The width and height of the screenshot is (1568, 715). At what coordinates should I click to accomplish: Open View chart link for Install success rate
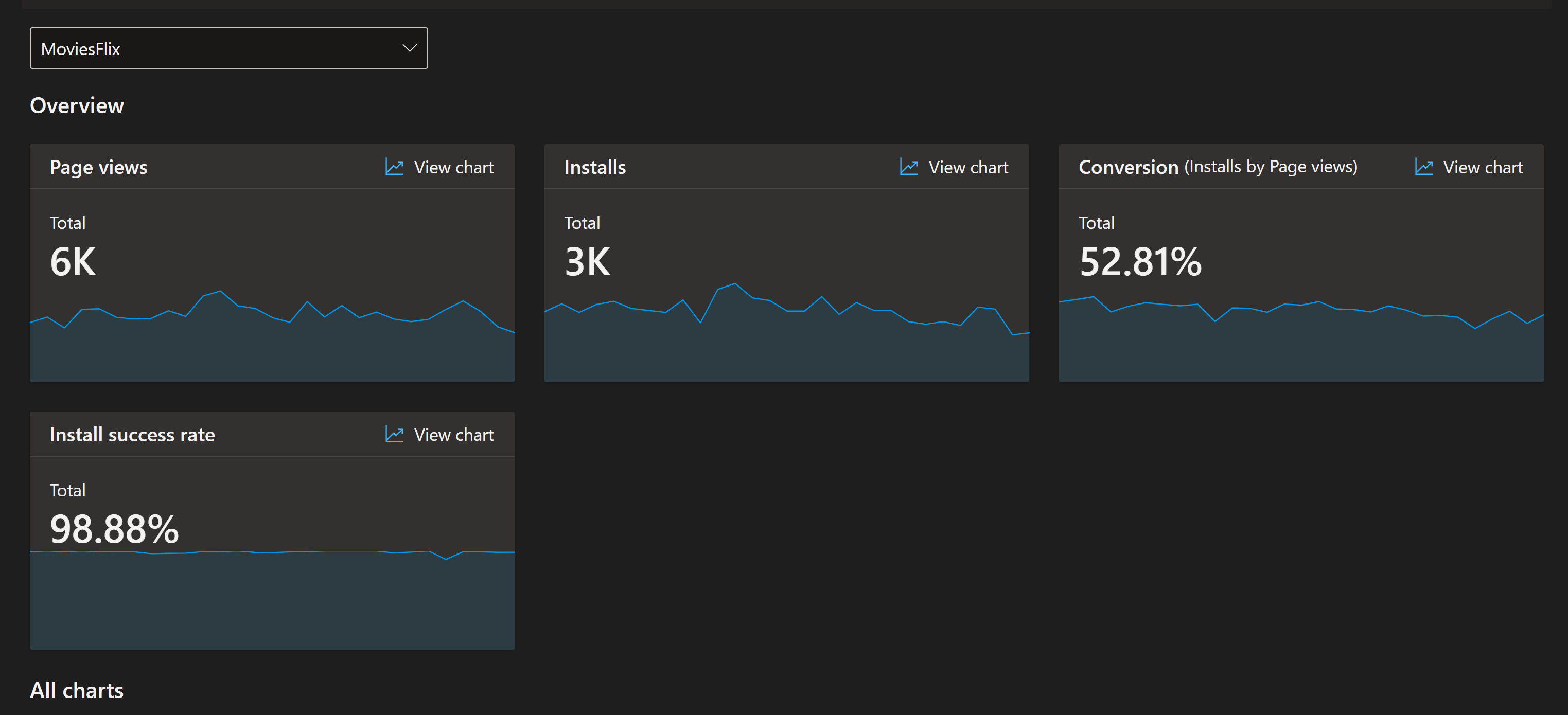[453, 435]
